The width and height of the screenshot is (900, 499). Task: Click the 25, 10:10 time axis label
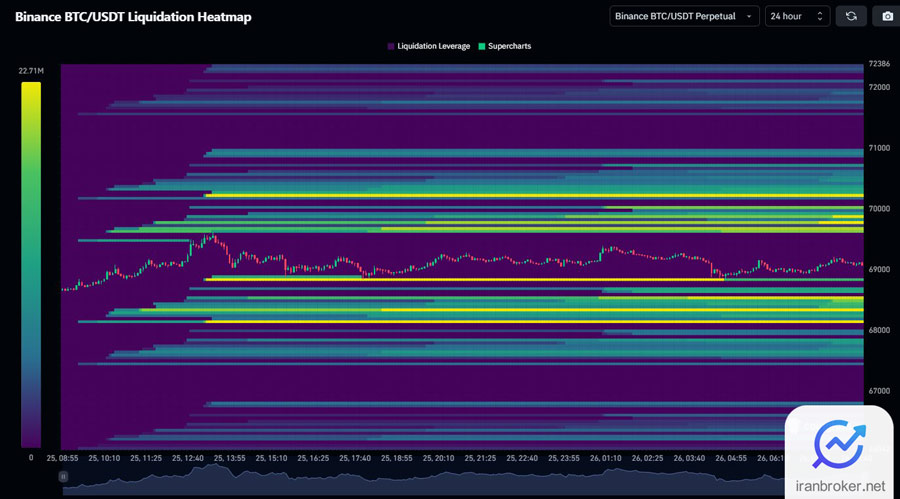104,458
